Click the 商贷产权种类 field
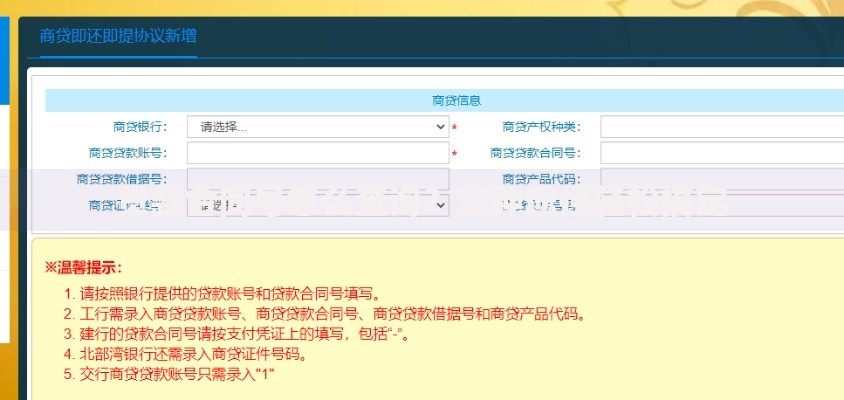 pyautogui.click(x=720, y=127)
